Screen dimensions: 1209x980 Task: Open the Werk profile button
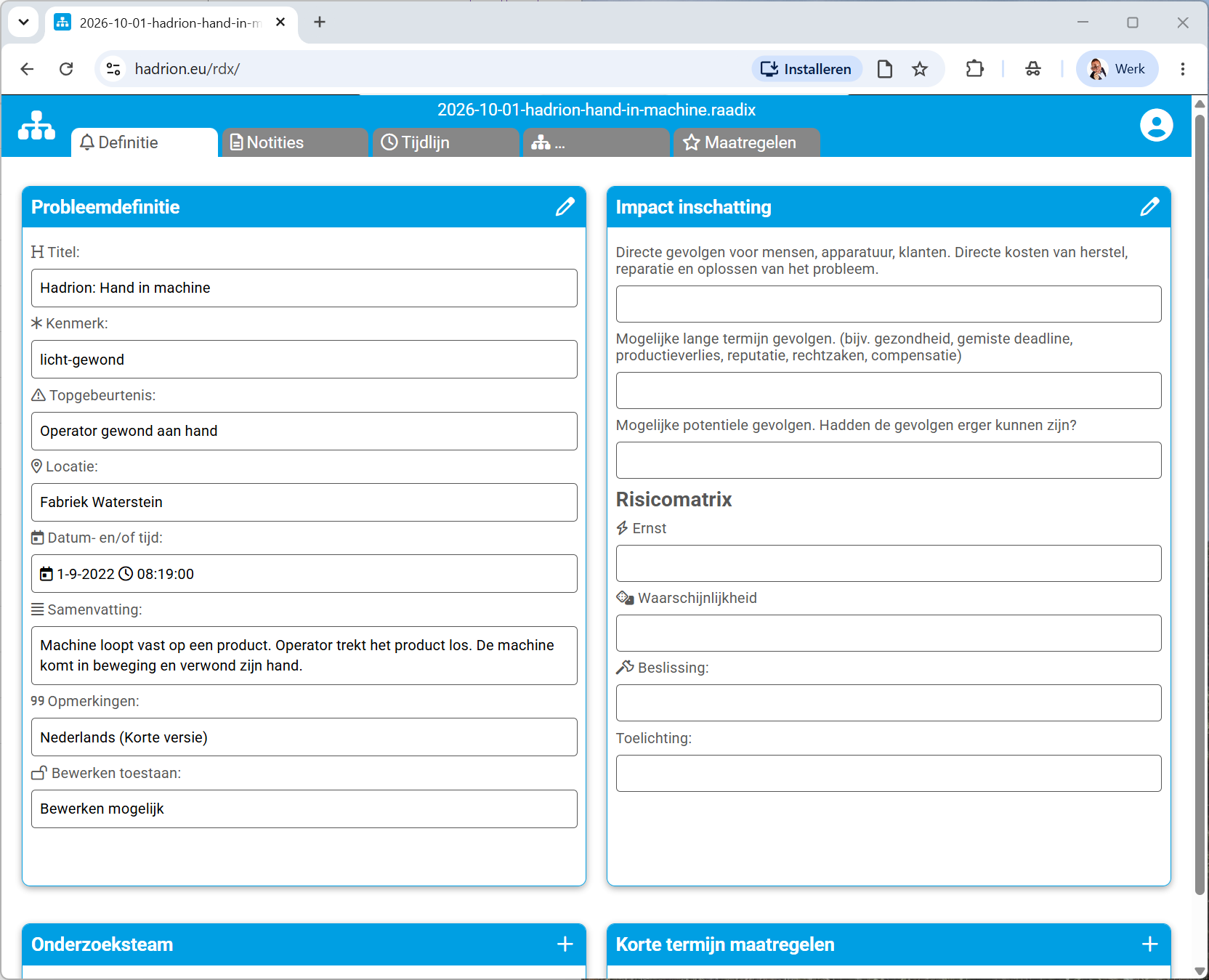pos(1117,69)
